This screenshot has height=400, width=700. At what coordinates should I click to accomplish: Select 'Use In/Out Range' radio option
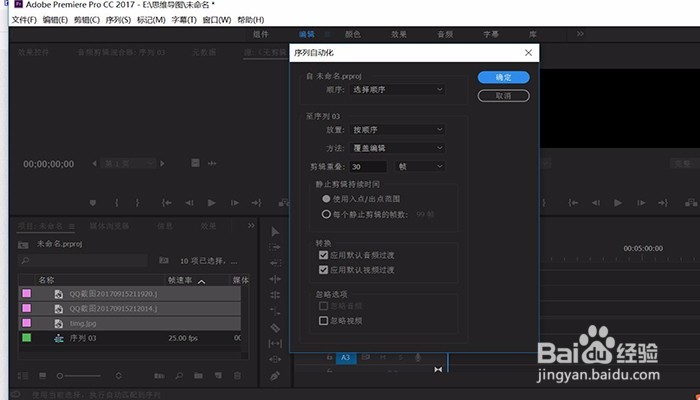tap(326, 199)
